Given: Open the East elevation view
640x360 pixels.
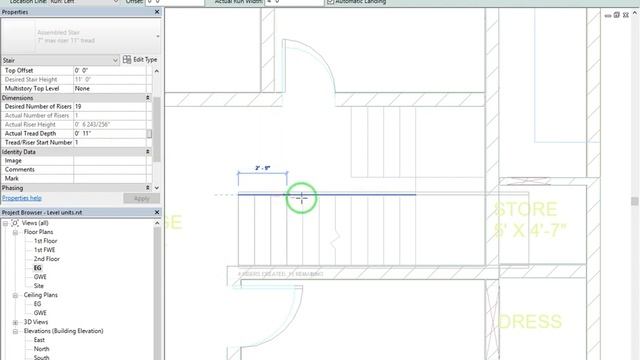Looking at the screenshot, I should (39, 340).
